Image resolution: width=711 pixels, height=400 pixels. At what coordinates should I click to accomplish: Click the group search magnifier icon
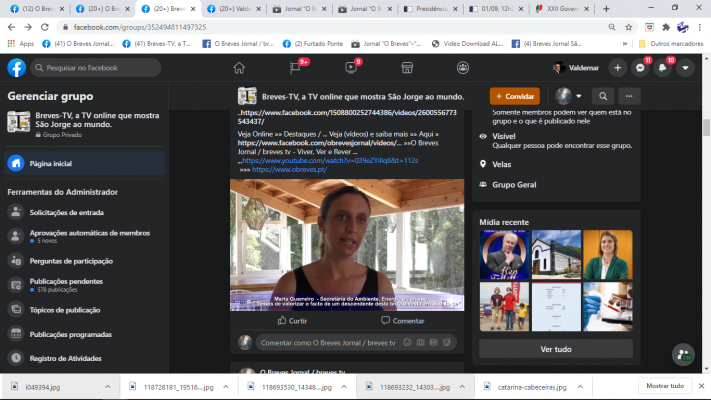point(603,96)
